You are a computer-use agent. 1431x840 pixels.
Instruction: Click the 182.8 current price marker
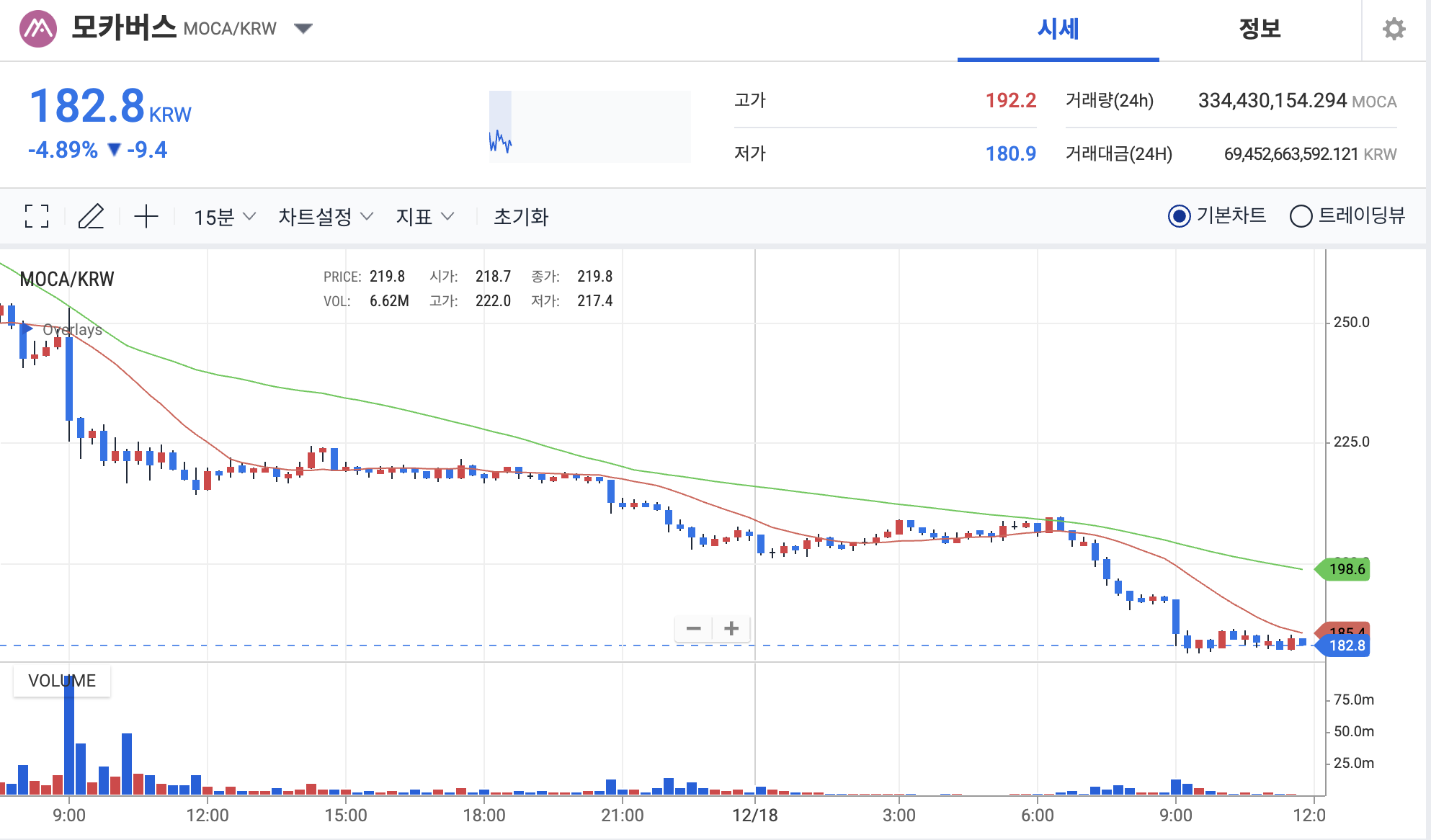(1345, 645)
